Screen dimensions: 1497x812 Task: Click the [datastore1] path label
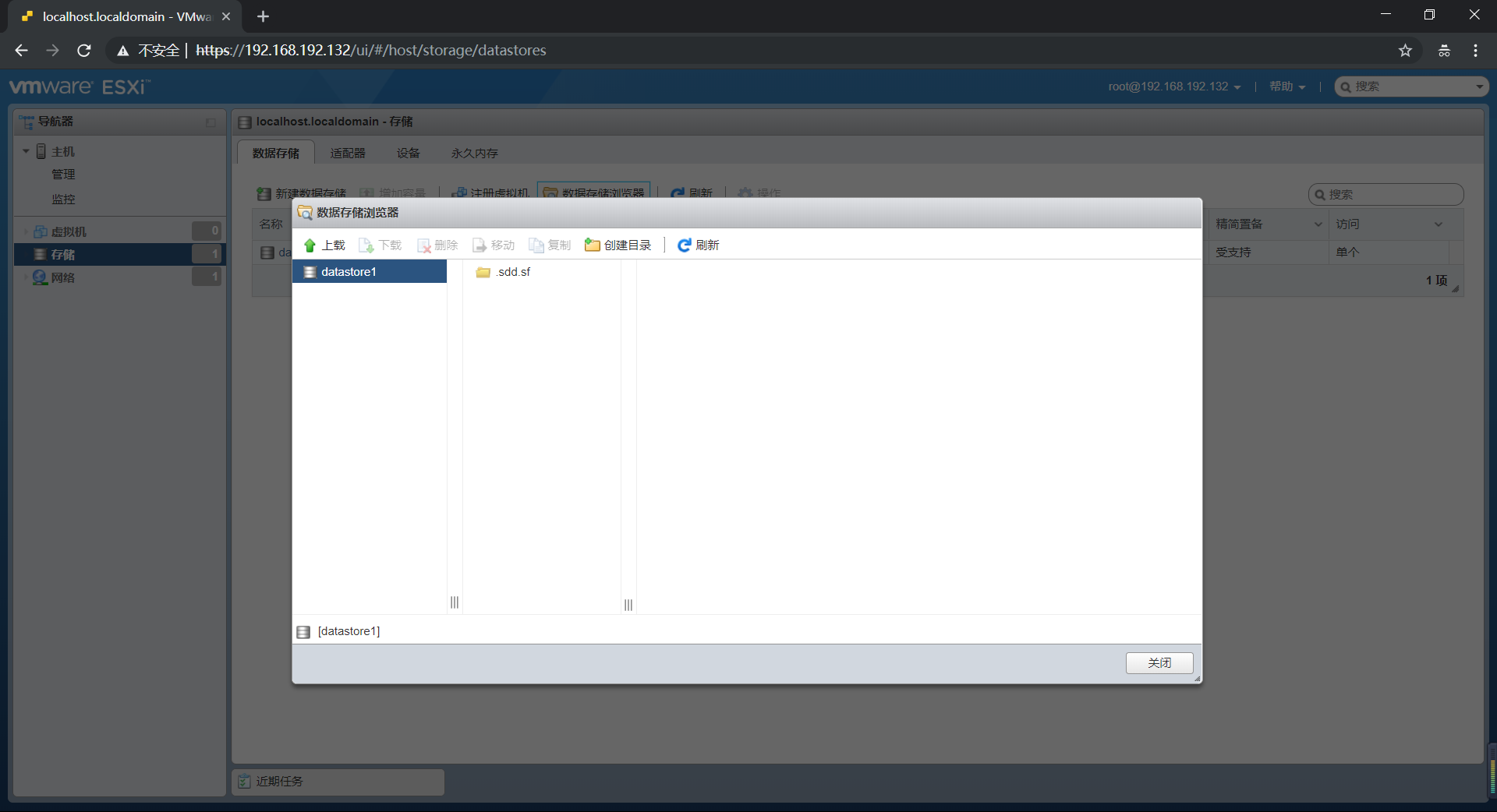tap(349, 631)
